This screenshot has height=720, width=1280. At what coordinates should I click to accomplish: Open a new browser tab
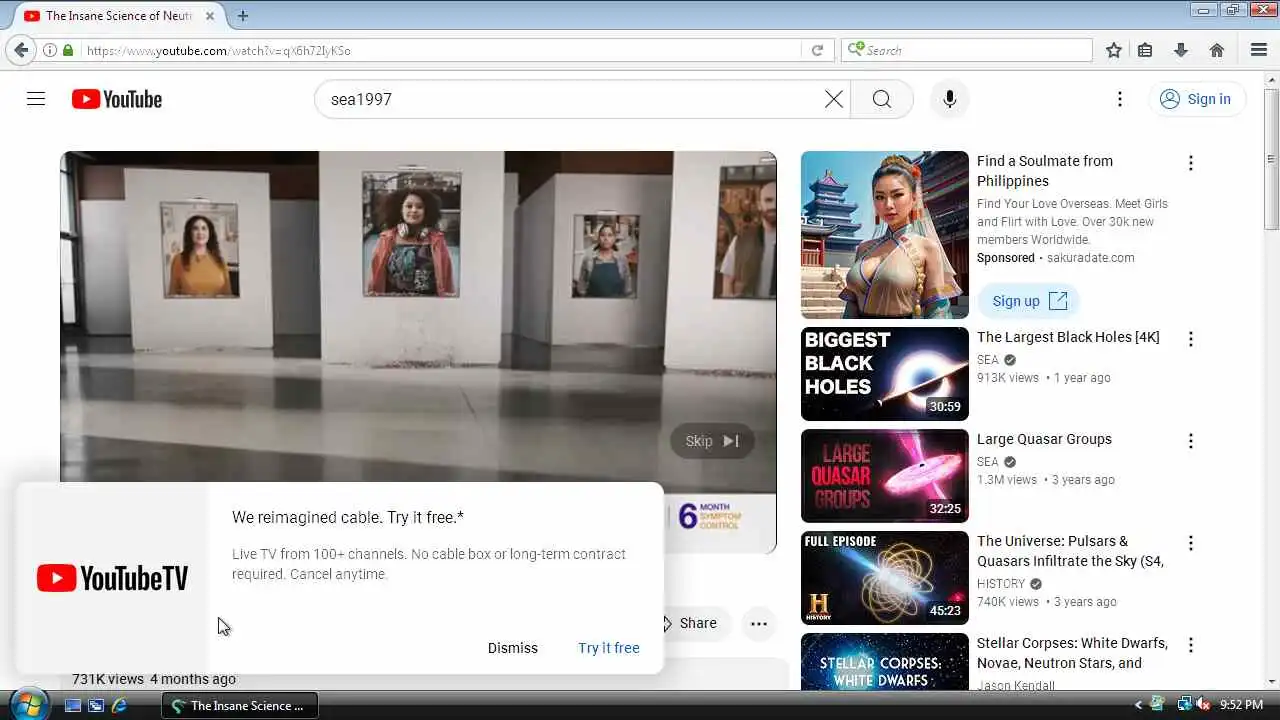(243, 16)
